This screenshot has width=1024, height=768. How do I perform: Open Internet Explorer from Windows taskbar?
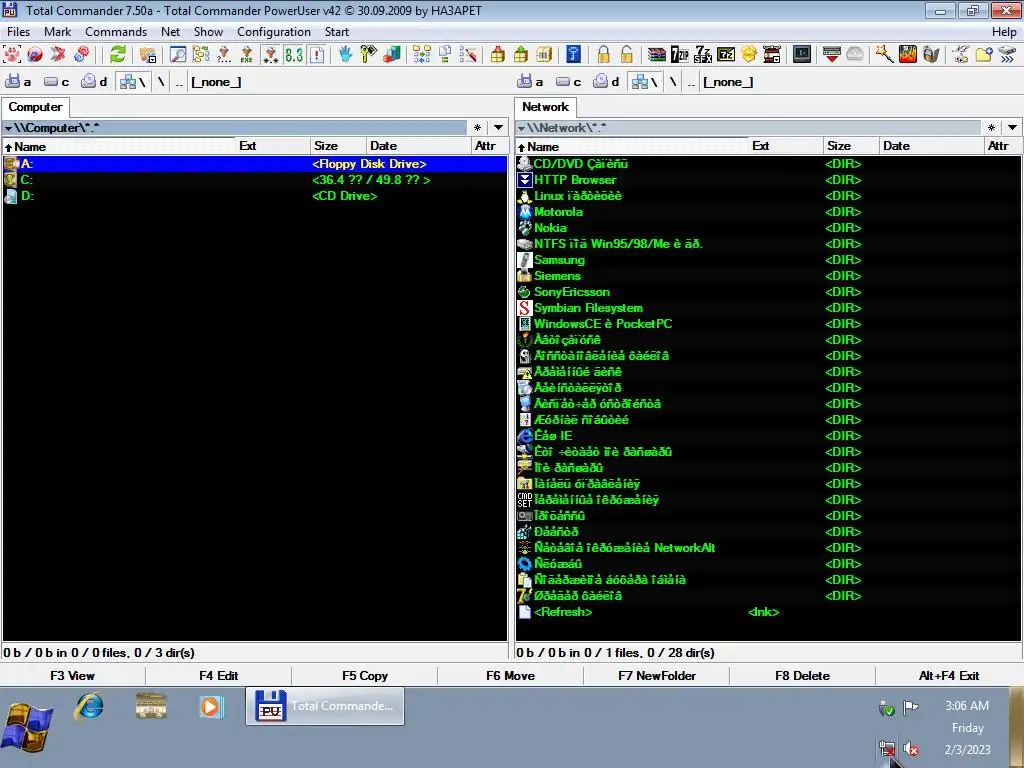(x=89, y=706)
